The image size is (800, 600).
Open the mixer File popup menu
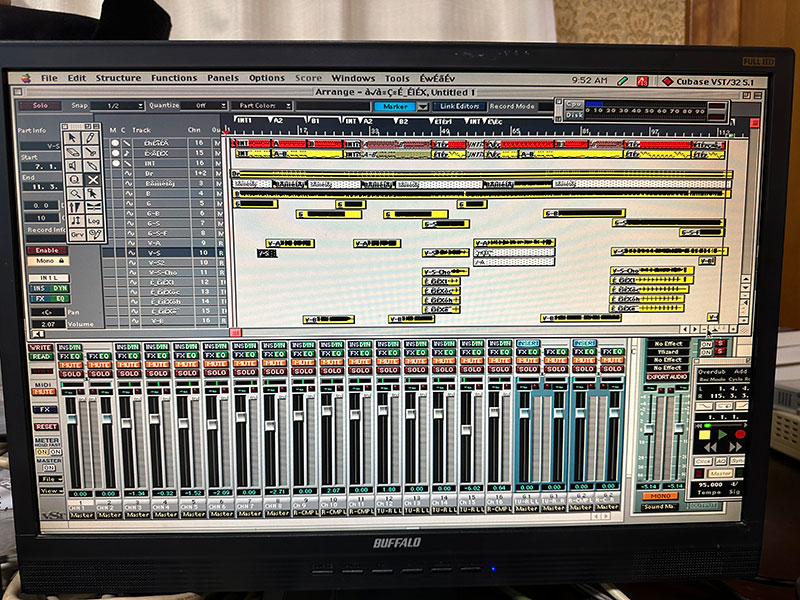tap(51, 479)
